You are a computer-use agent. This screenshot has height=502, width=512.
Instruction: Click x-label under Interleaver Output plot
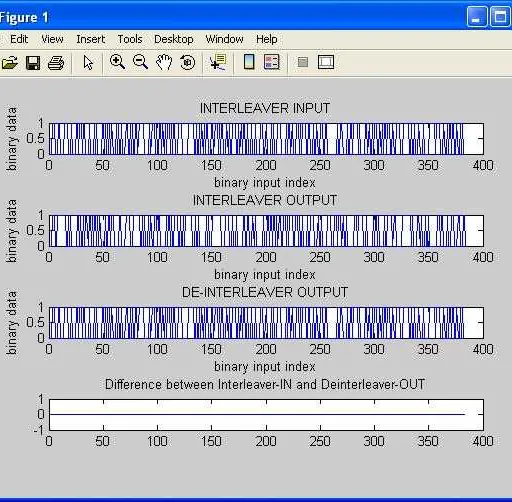(x=265, y=275)
